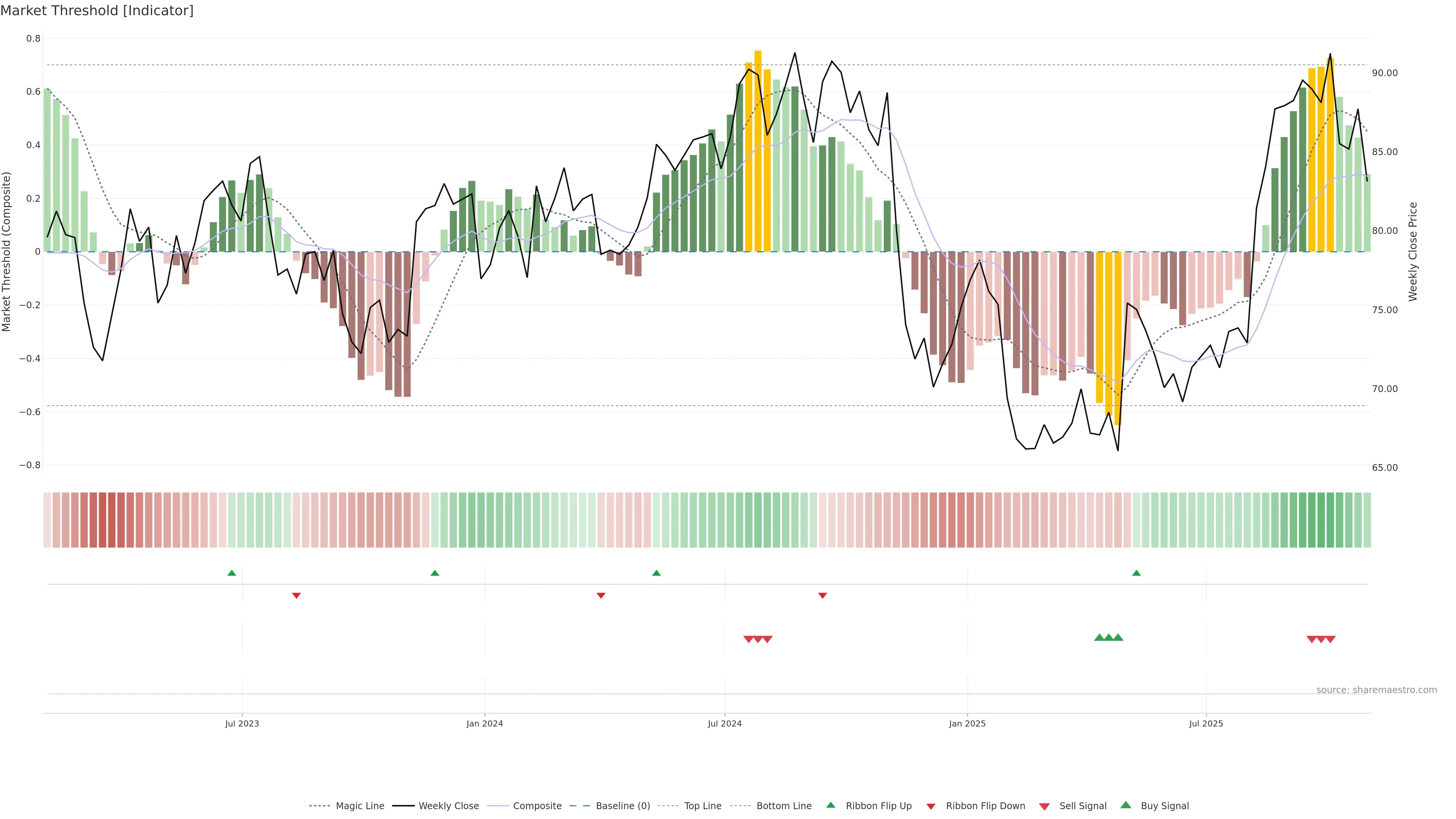Click Market Threshold [Indicator] title

point(97,11)
